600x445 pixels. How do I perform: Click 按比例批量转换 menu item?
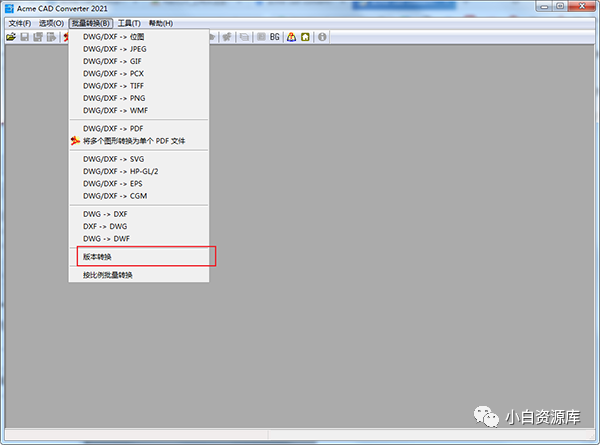tap(139, 275)
